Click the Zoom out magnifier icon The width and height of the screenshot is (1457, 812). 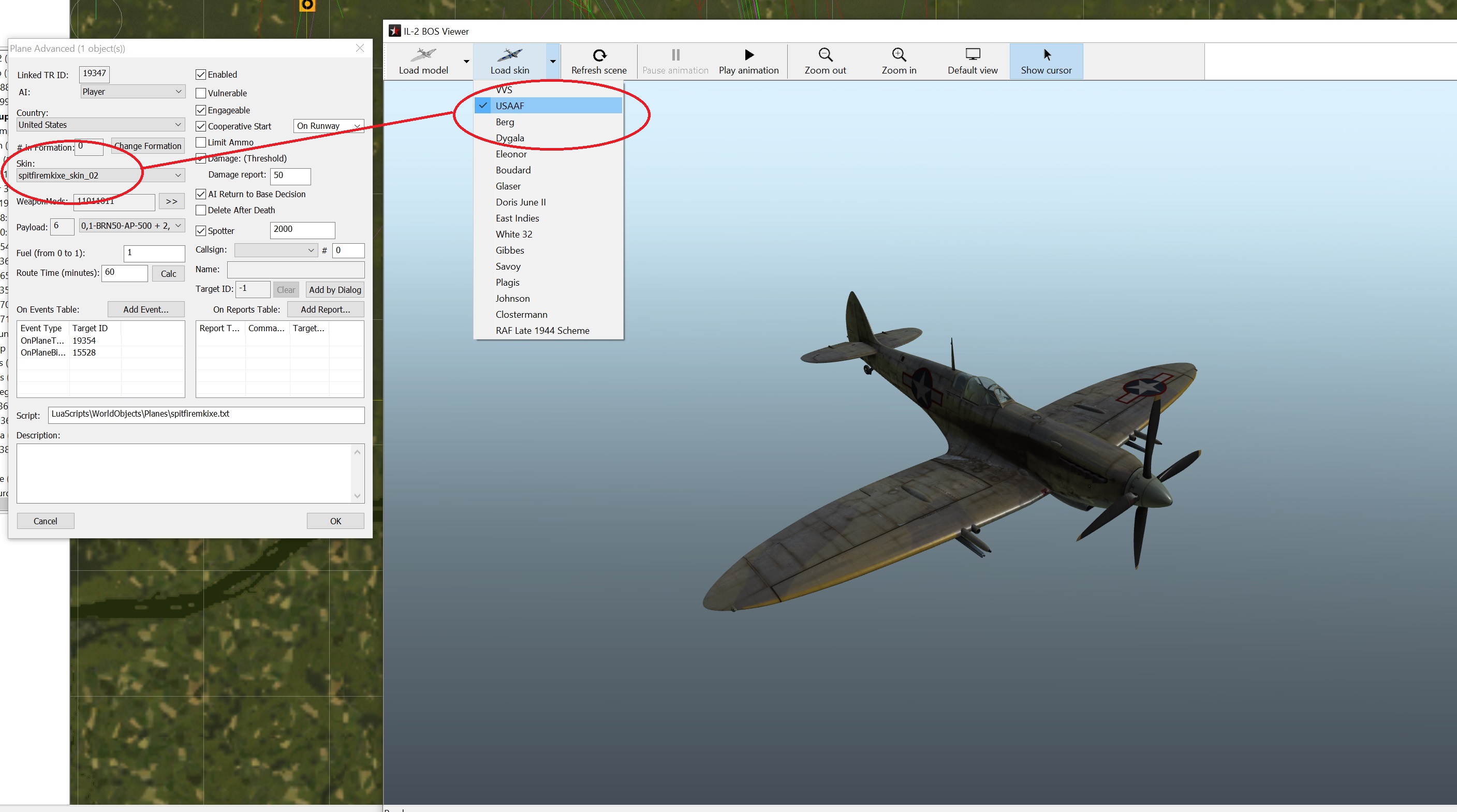825,55
